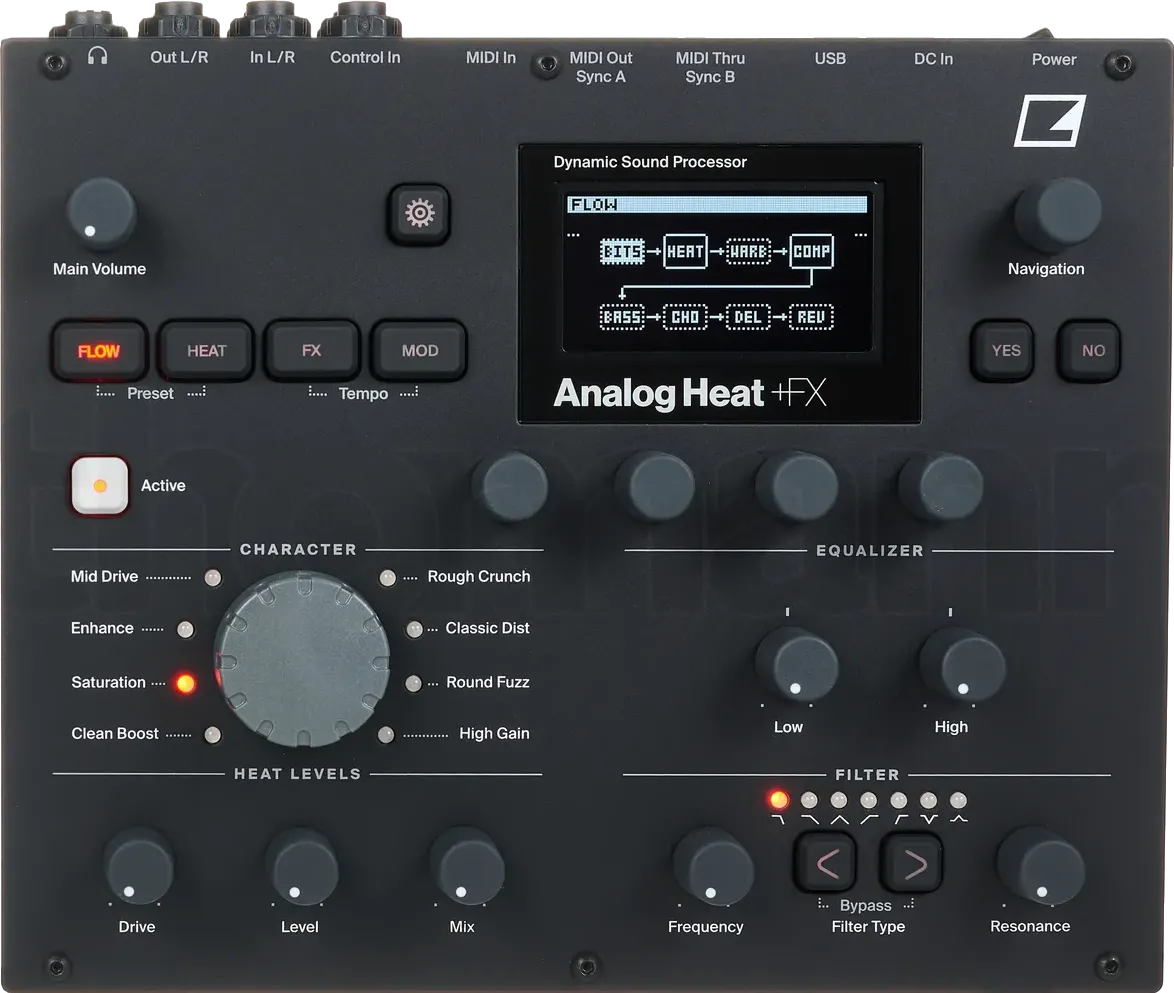The image size is (1174, 993).
Task: Open the settings gear menu
Action: click(419, 213)
